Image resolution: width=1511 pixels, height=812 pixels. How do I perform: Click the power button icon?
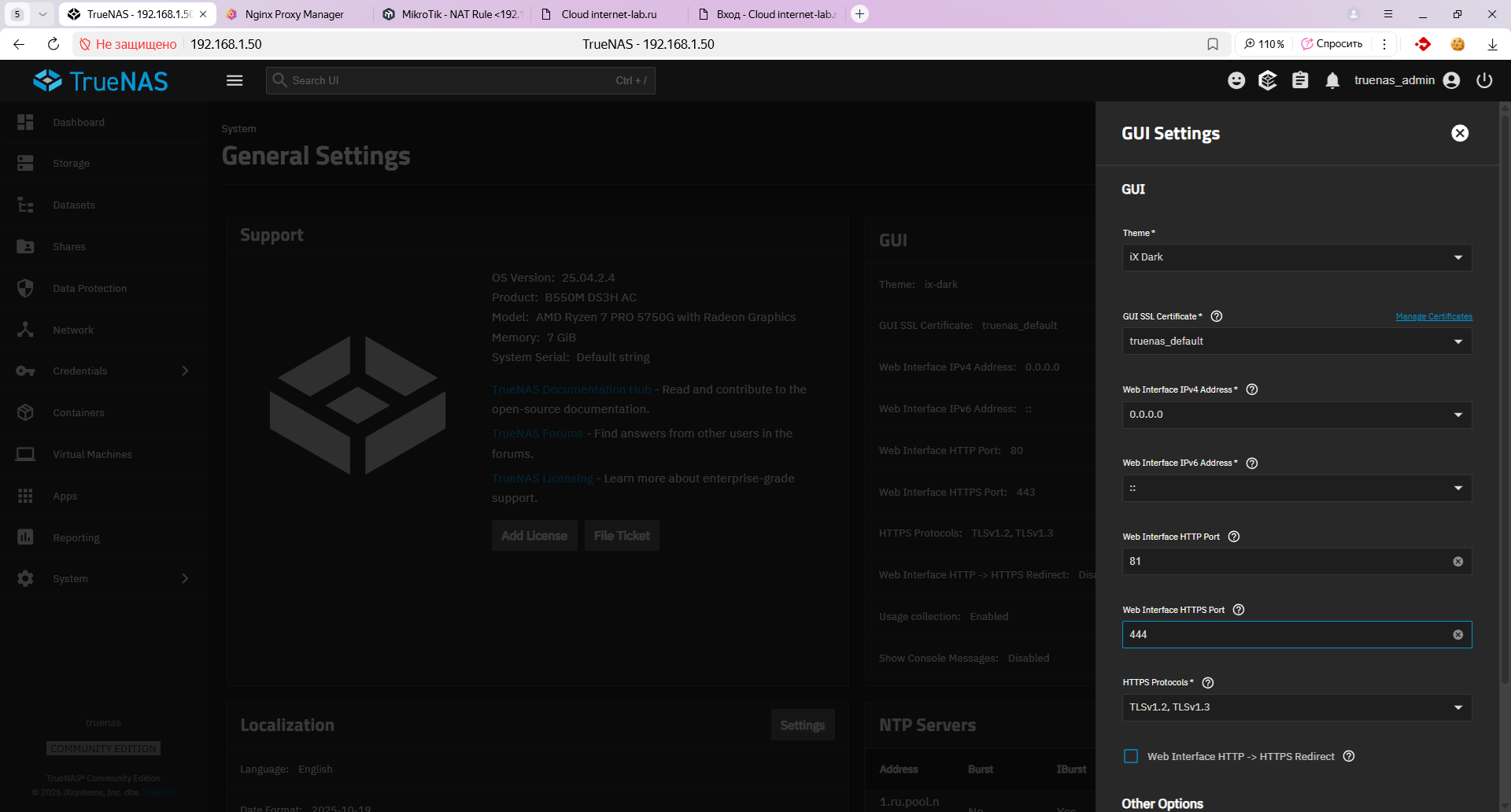pyautogui.click(x=1484, y=80)
